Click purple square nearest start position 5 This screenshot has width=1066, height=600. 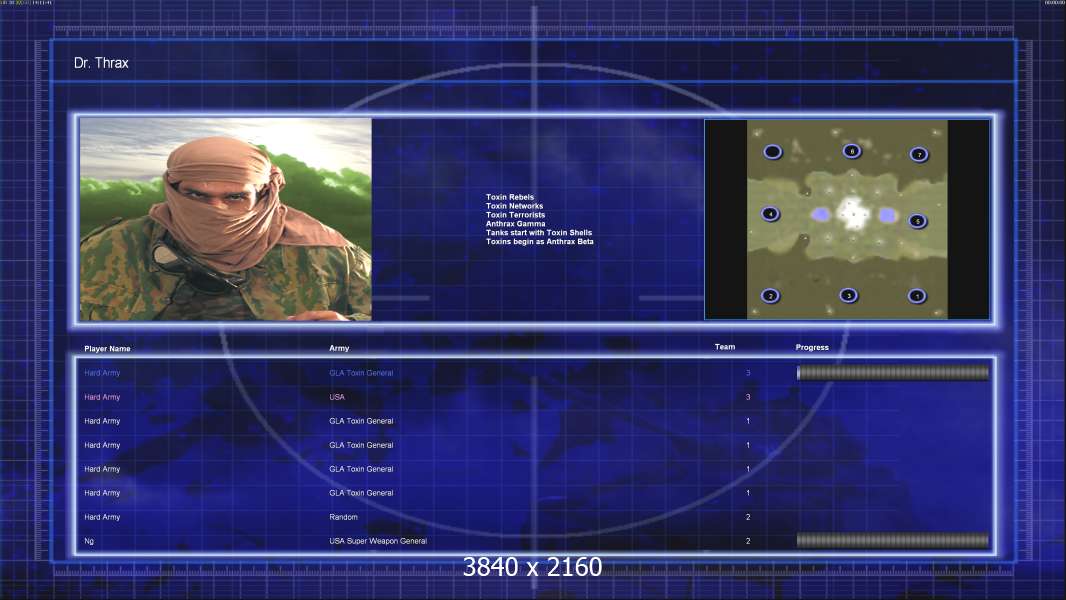point(887,215)
